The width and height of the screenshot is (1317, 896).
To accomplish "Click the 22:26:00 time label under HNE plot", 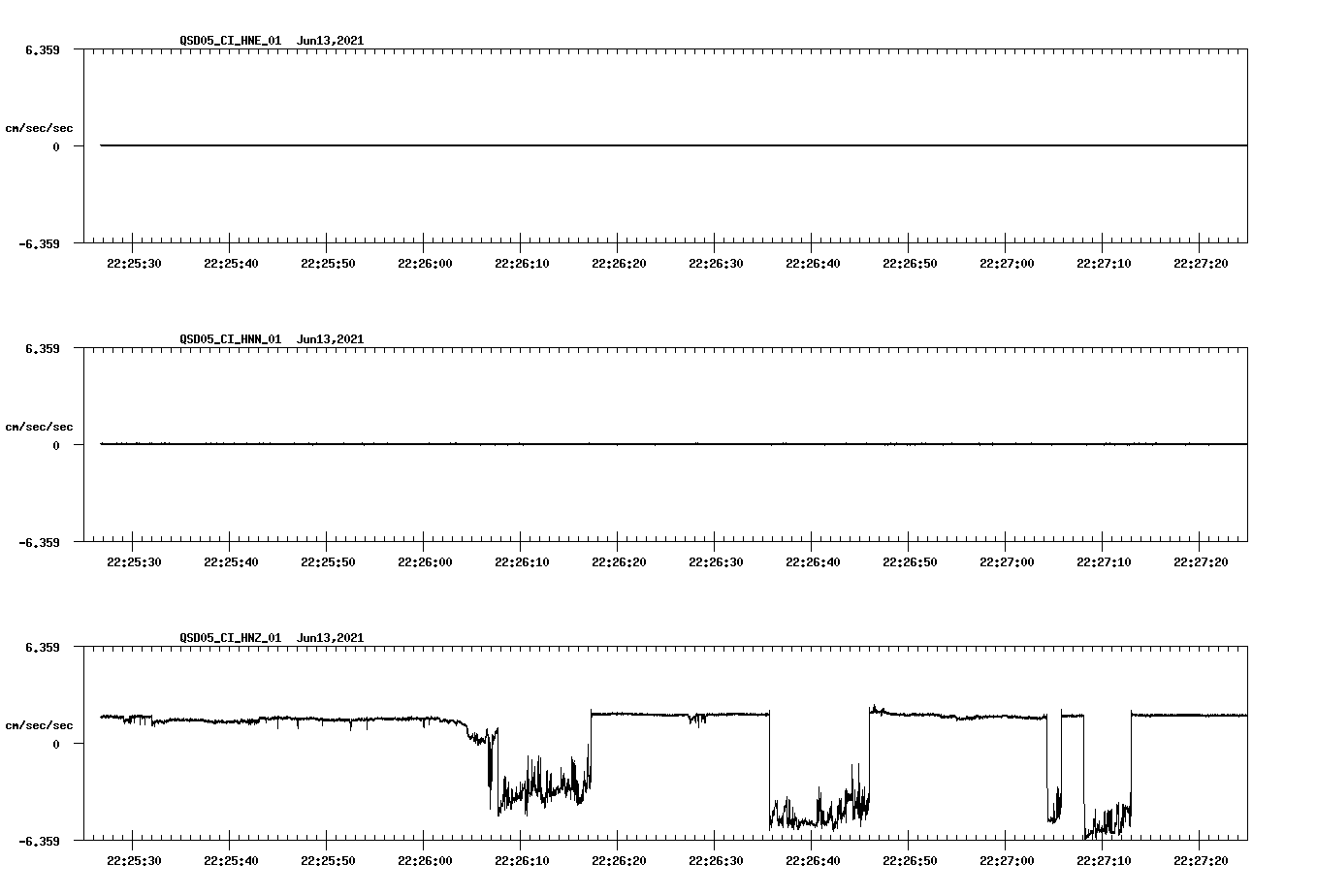I will pyautogui.click(x=425, y=264).
